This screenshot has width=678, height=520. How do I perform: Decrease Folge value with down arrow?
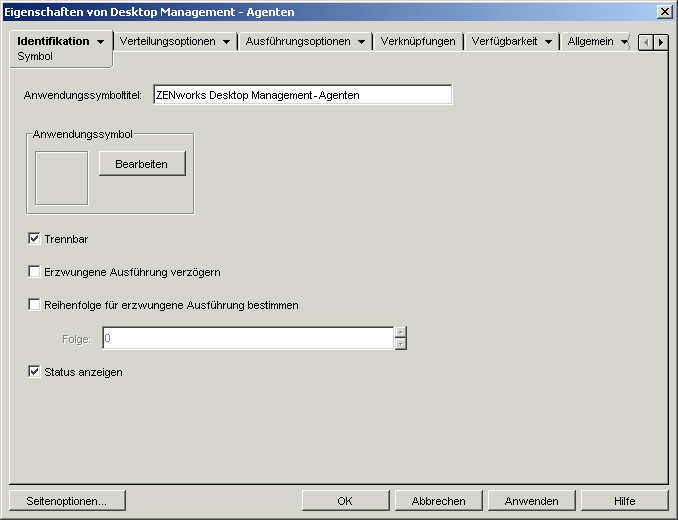pyautogui.click(x=401, y=344)
